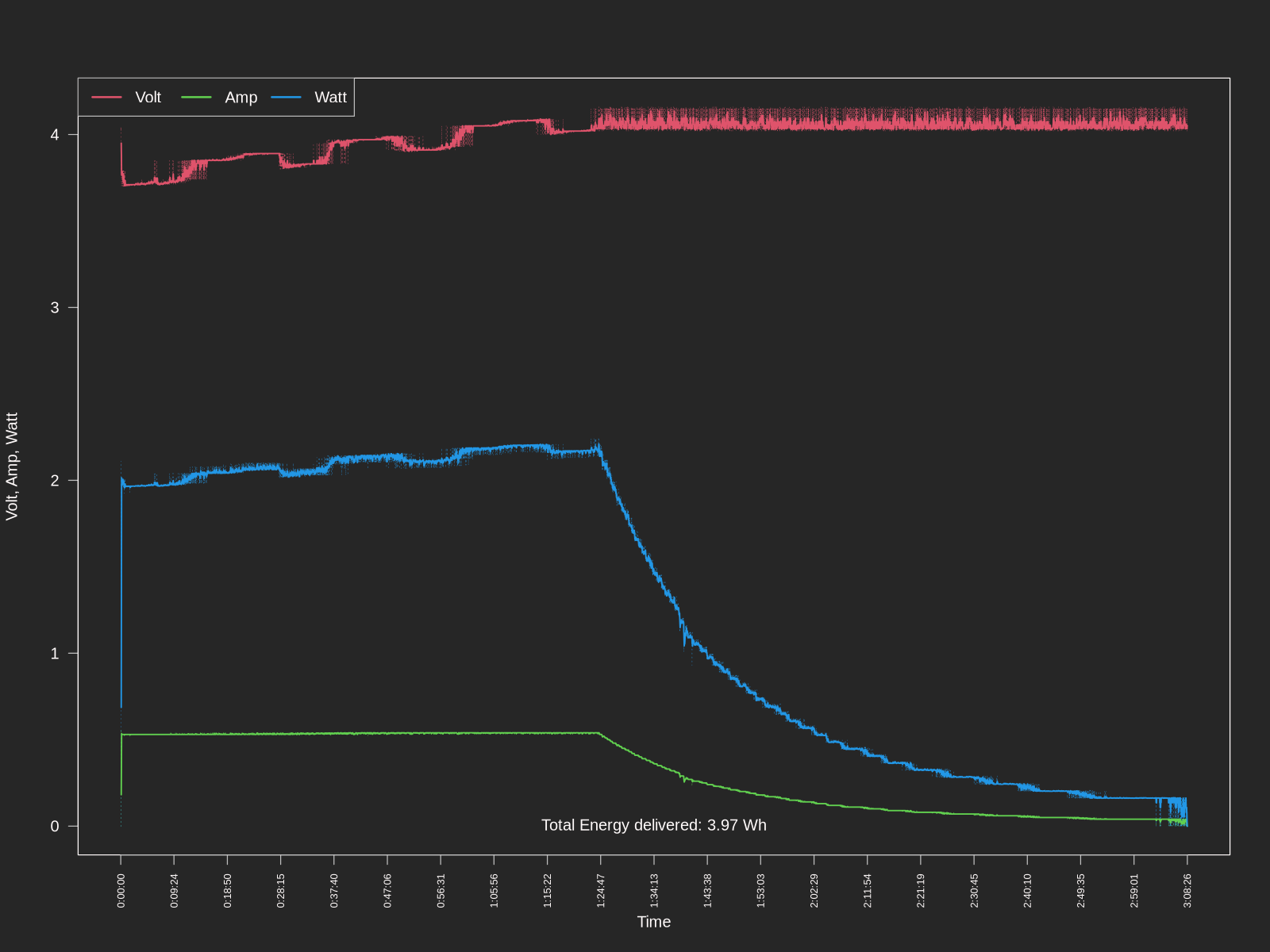Click the 2:40:10 time tick label
This screenshot has height=952, width=1270.
click(x=1028, y=891)
